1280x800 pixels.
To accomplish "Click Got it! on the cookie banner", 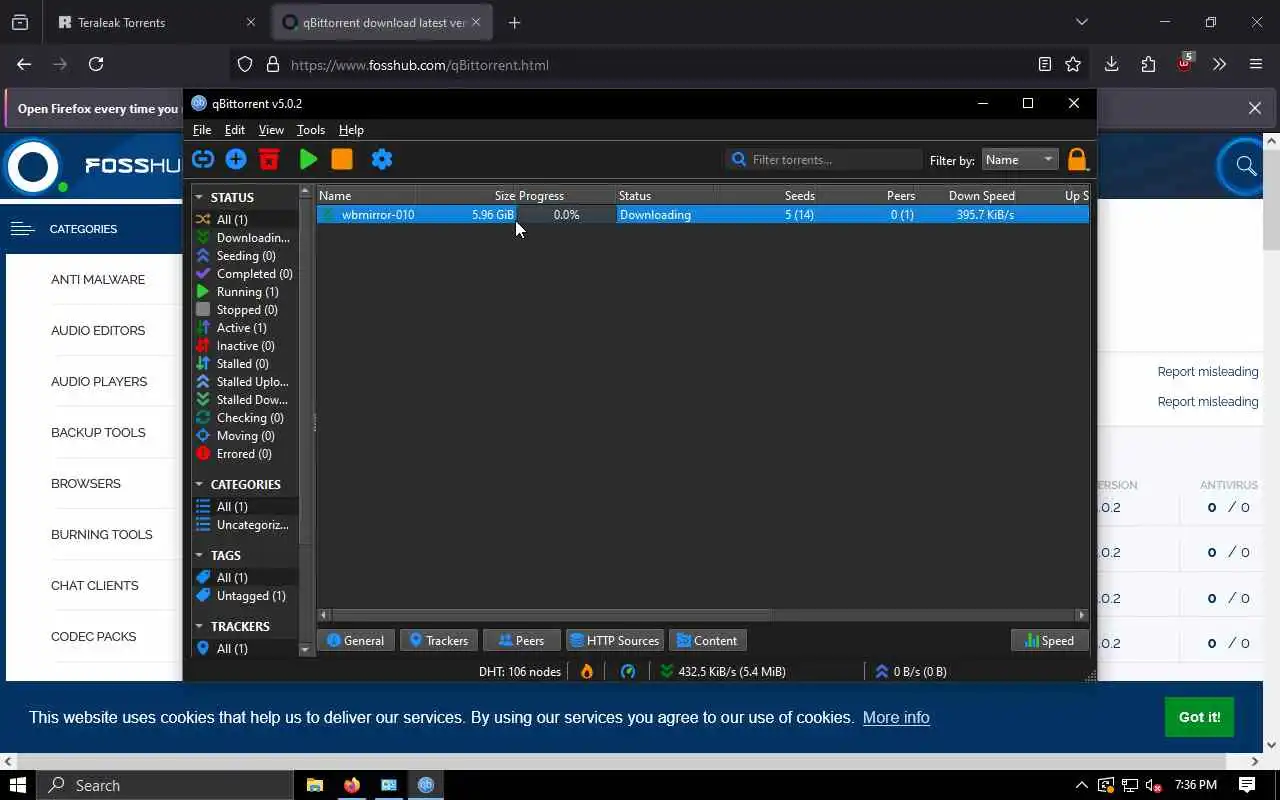I will tap(1199, 717).
